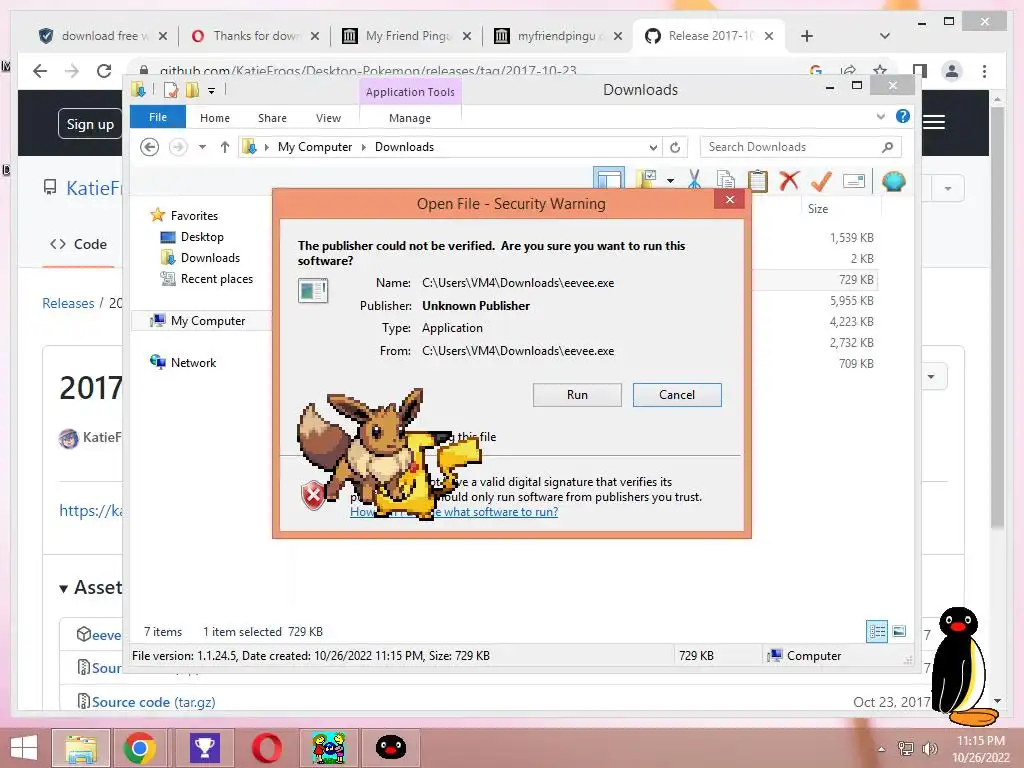Close the Security Warning dialog
Image resolution: width=1024 pixels, height=768 pixels.
coord(730,200)
